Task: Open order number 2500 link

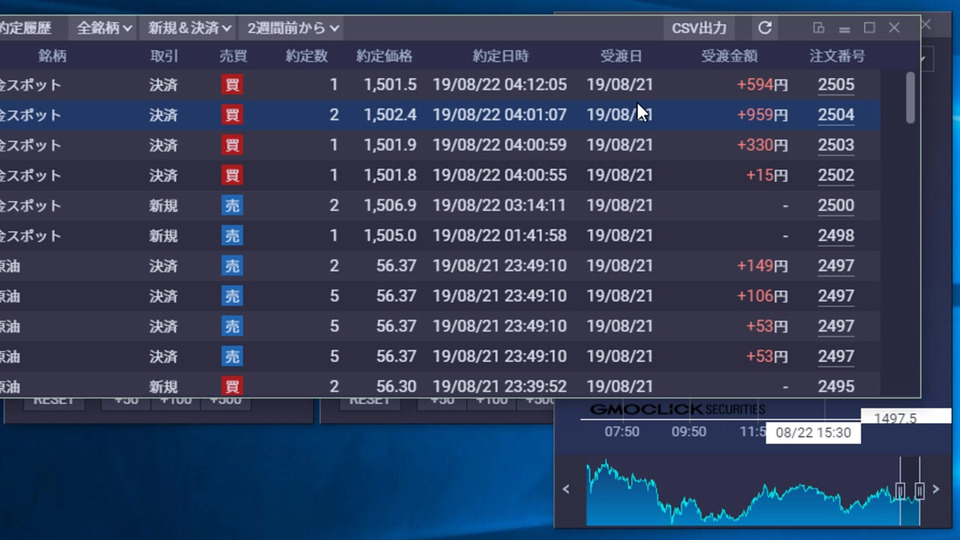Action: 836,205
